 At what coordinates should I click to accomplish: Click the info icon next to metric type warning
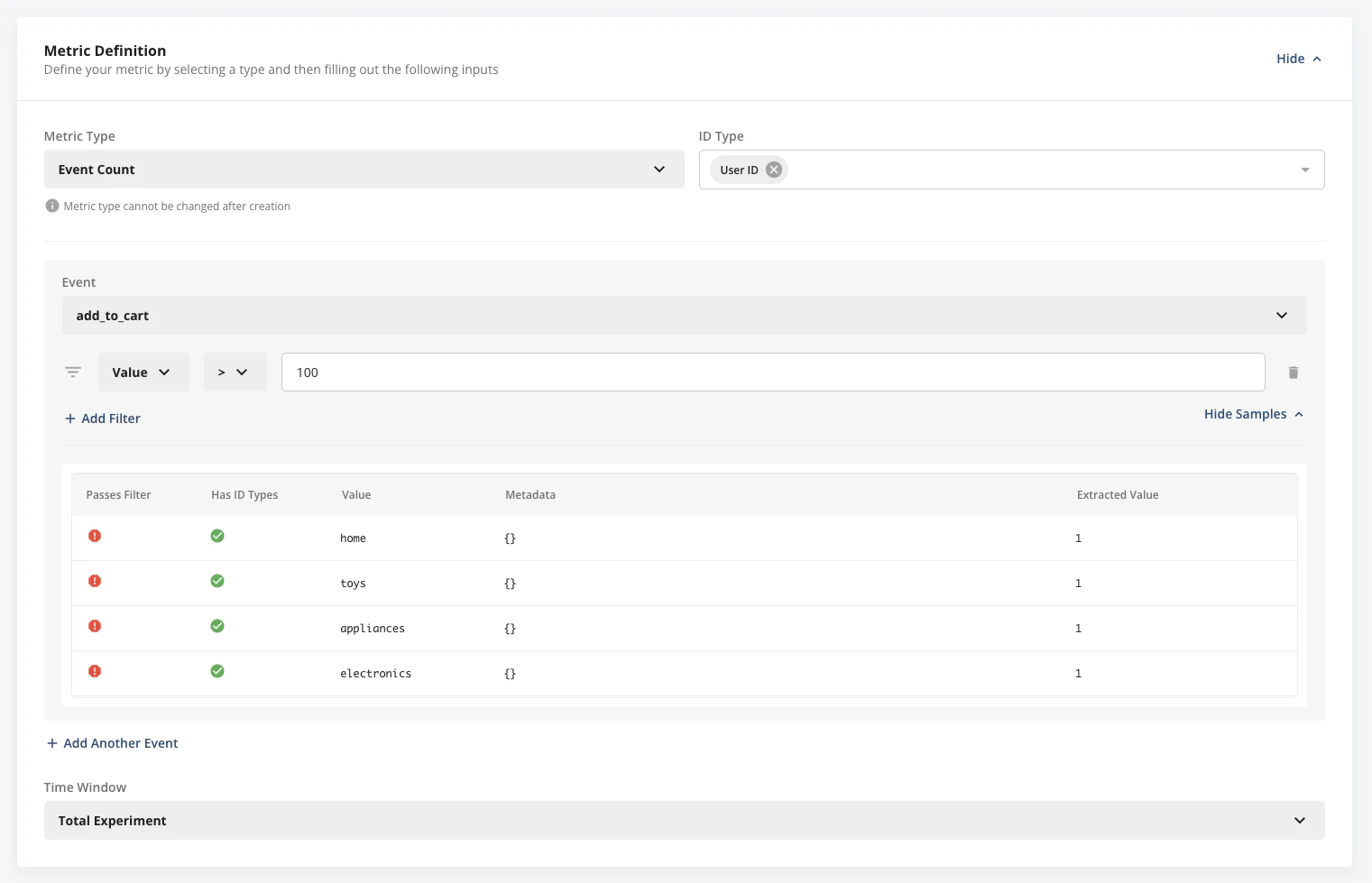coord(51,206)
